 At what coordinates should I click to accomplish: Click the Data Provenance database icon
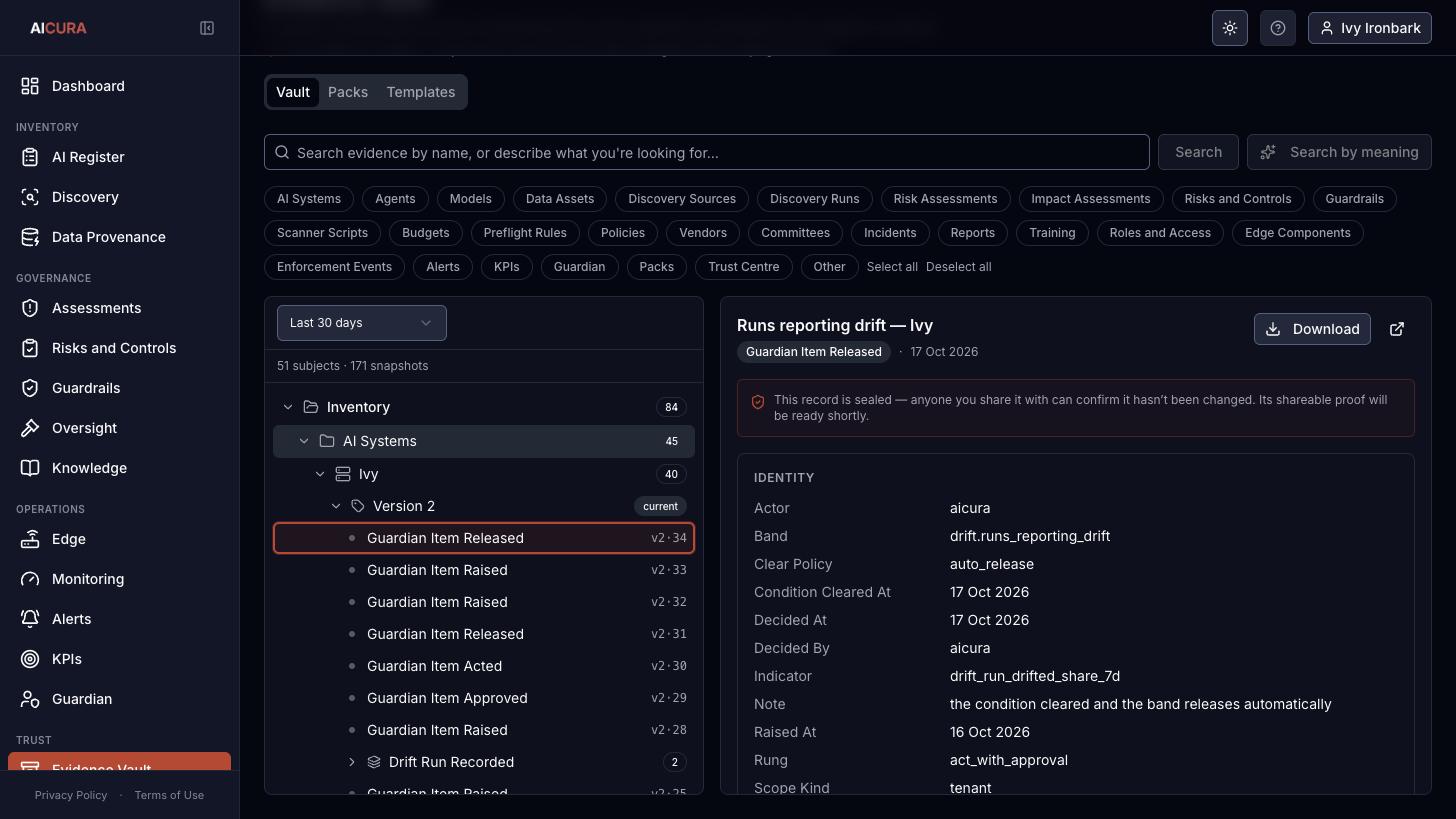point(30,237)
